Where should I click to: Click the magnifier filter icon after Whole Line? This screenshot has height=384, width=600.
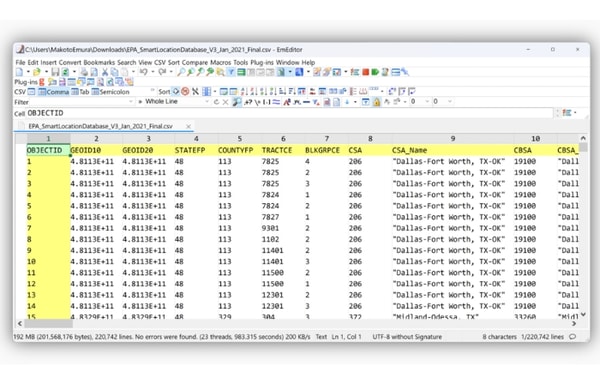237,102
